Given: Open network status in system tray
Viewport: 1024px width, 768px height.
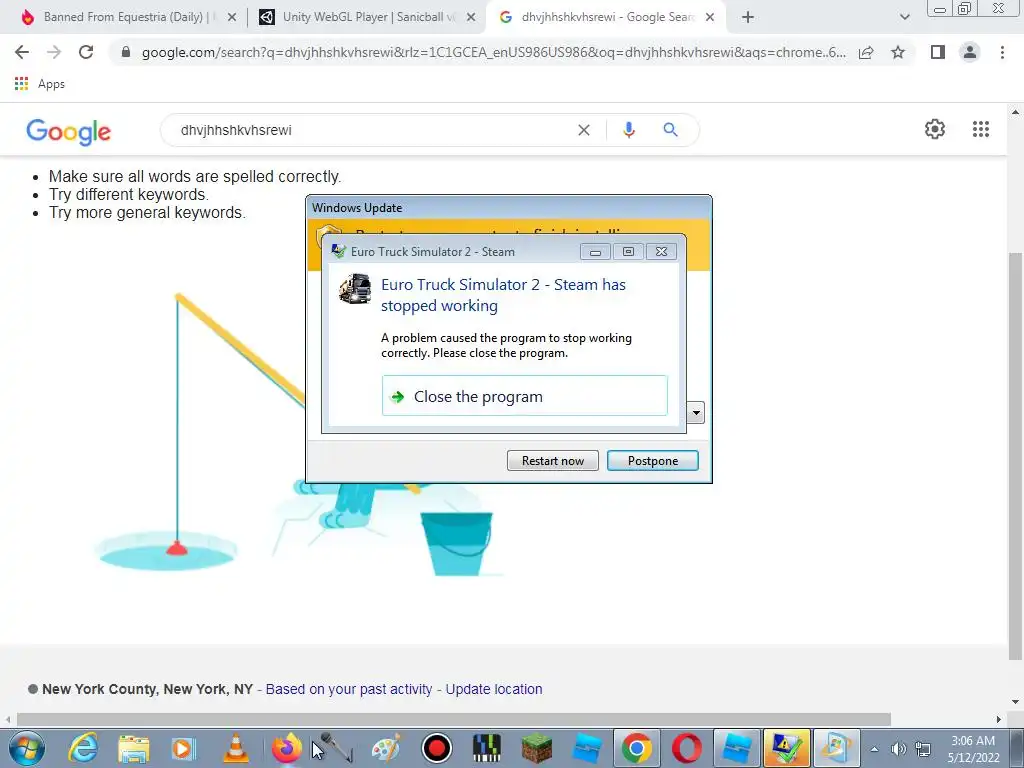Looking at the screenshot, I should 923,749.
